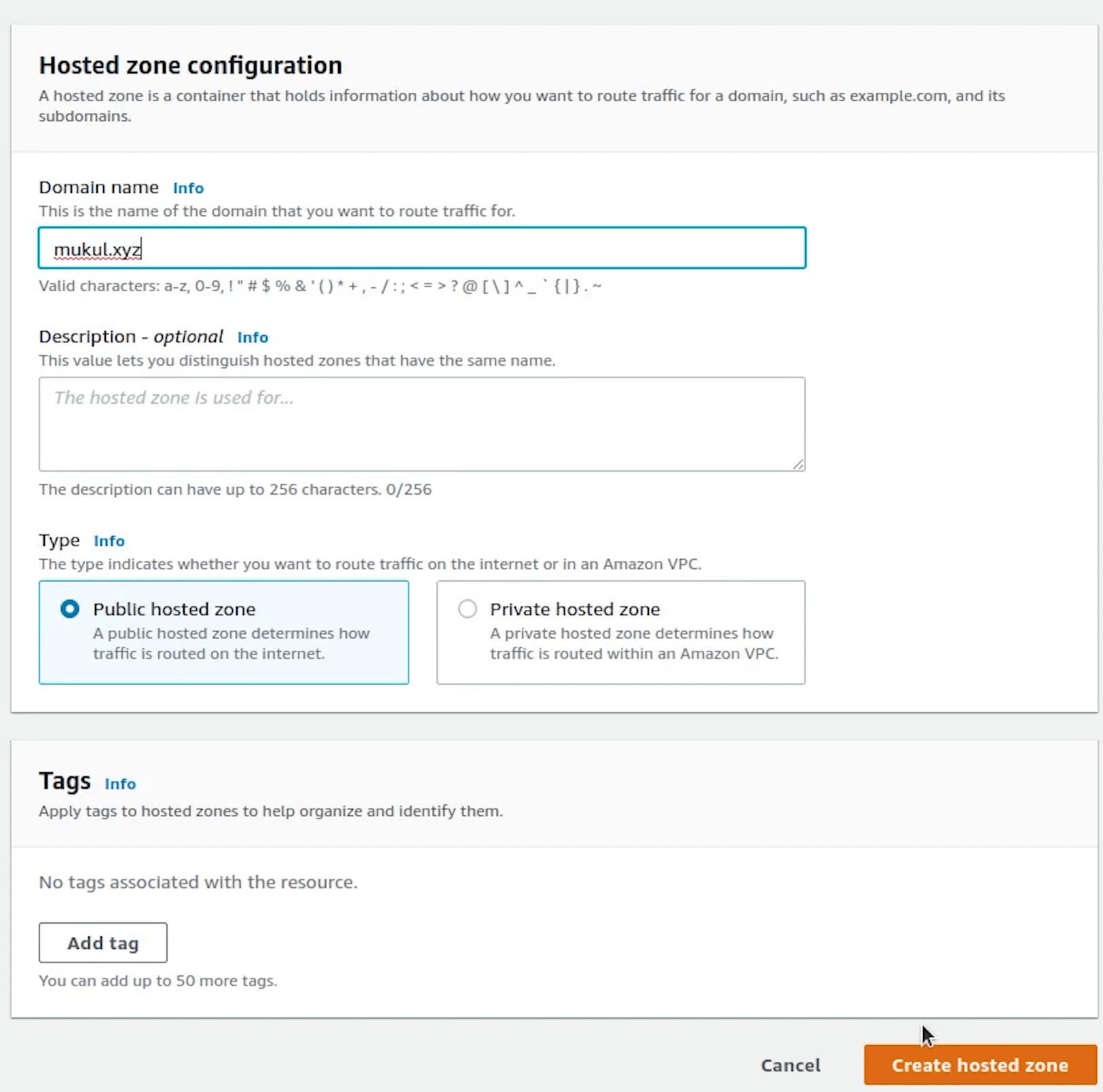Viewport: 1103px width, 1092px height.
Task: Open the Info link beside Domain name
Action: pos(188,188)
